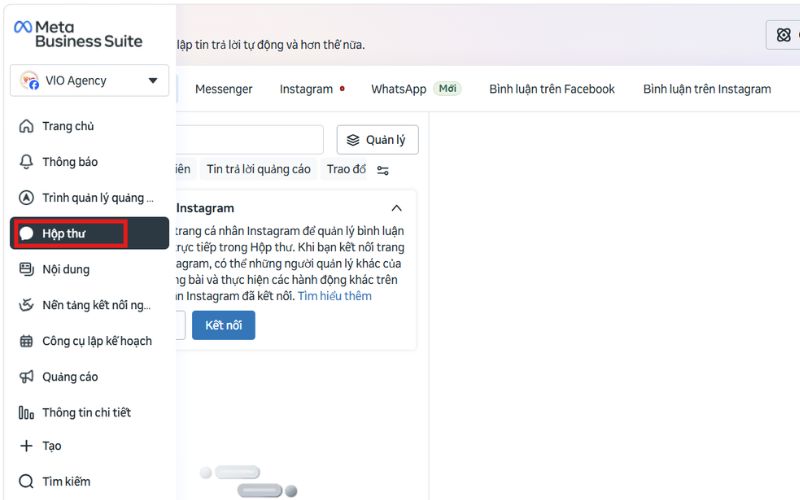The width and height of the screenshot is (800, 500).
Task: Click the blue Kết nối button
Action: point(223,325)
